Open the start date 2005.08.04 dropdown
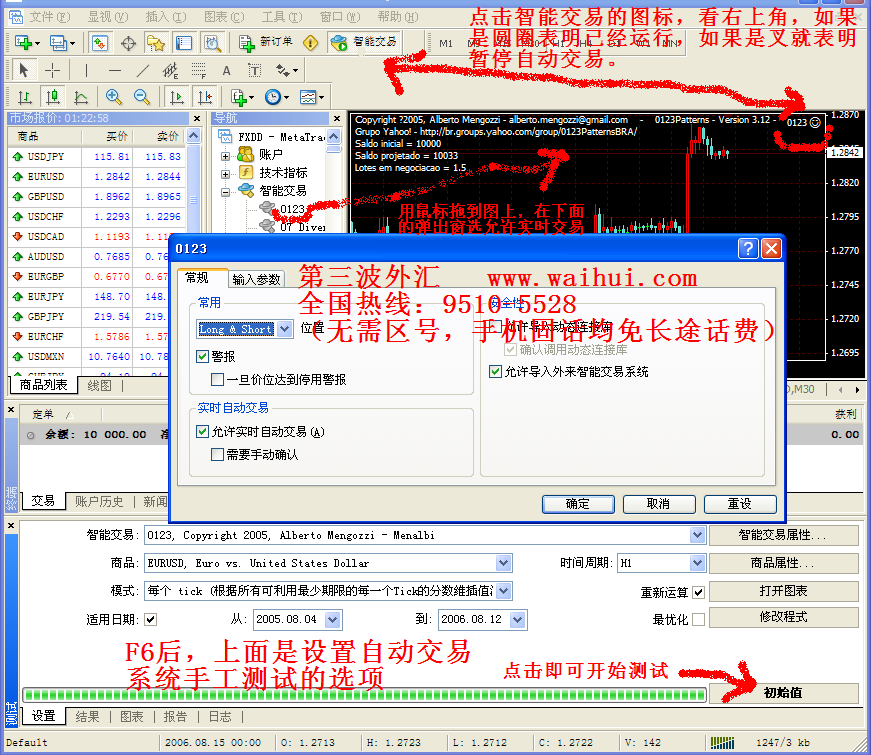Viewport: 871px width, 755px height. click(333, 619)
